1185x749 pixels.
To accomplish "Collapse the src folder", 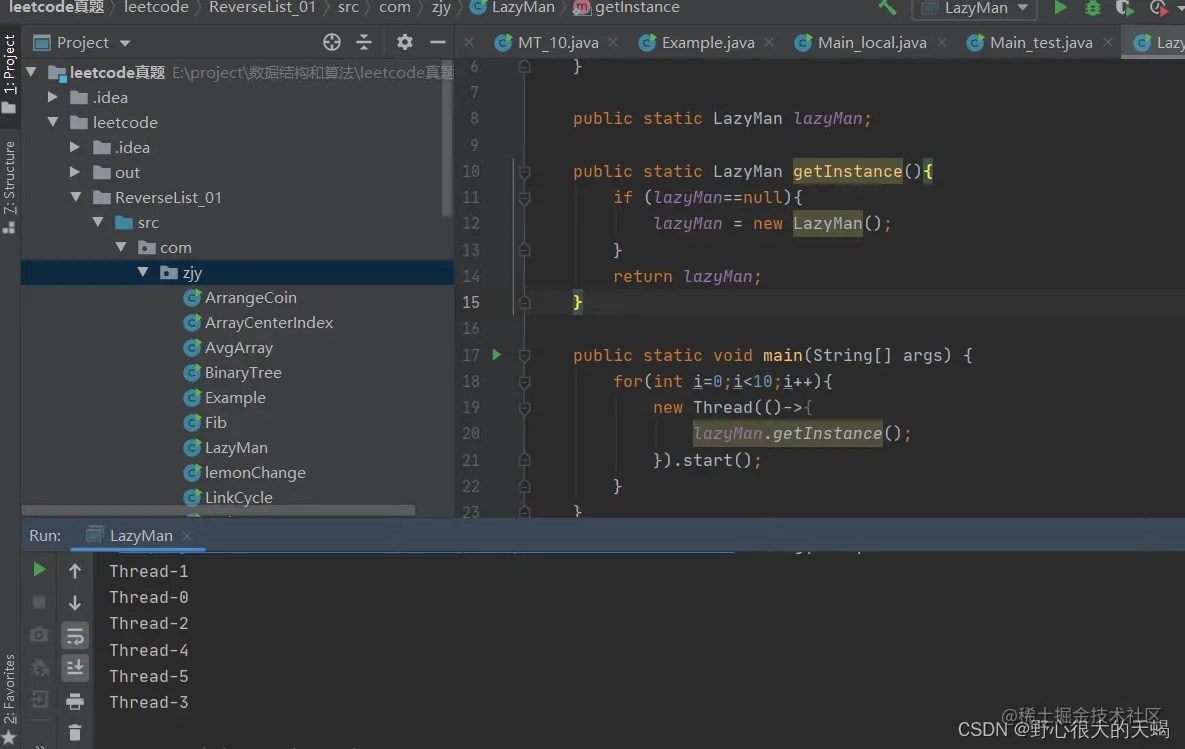I will 98,221.
